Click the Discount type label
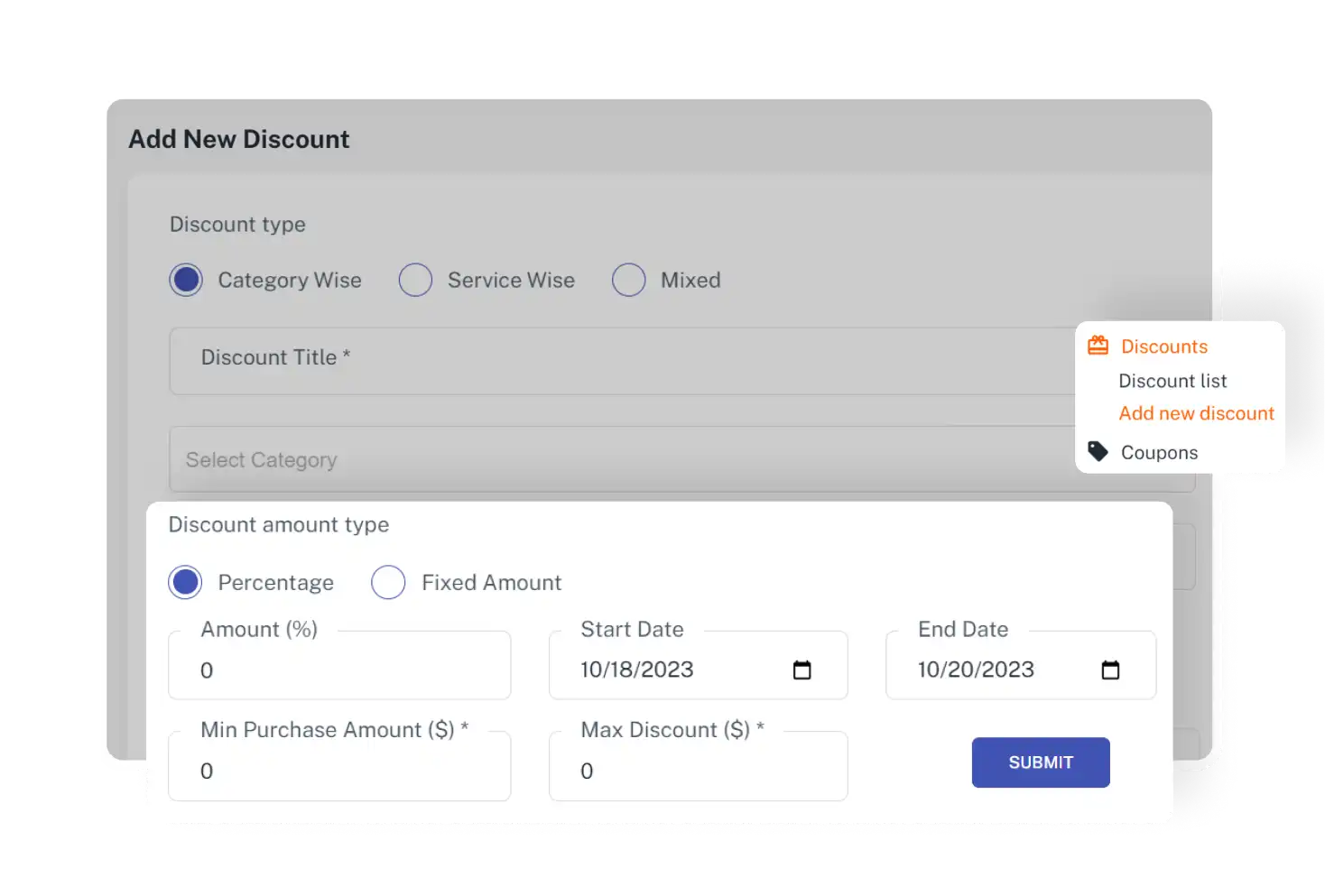The image size is (1325, 896). pyautogui.click(x=237, y=225)
